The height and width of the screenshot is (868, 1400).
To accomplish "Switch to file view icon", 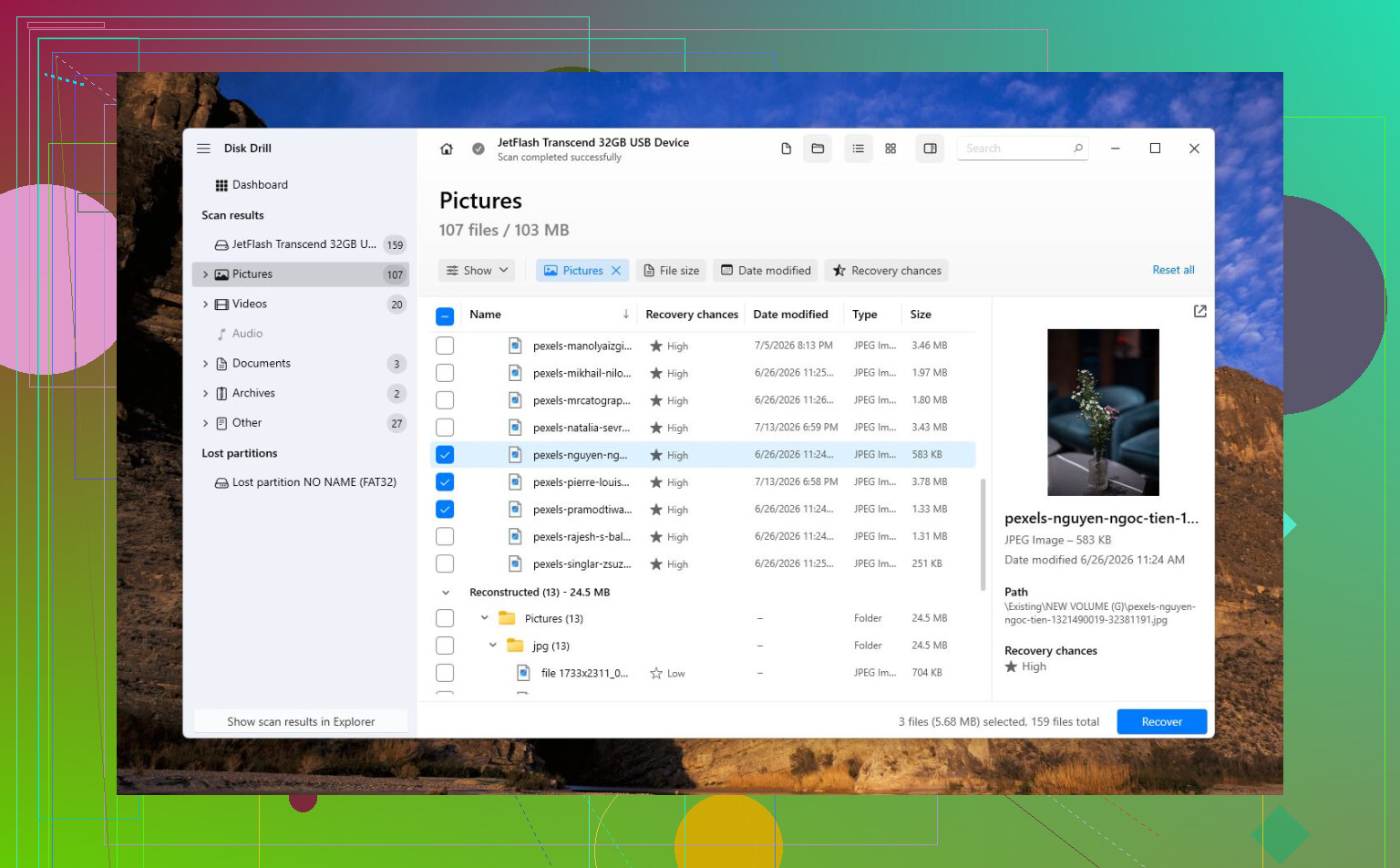I will pos(787,149).
